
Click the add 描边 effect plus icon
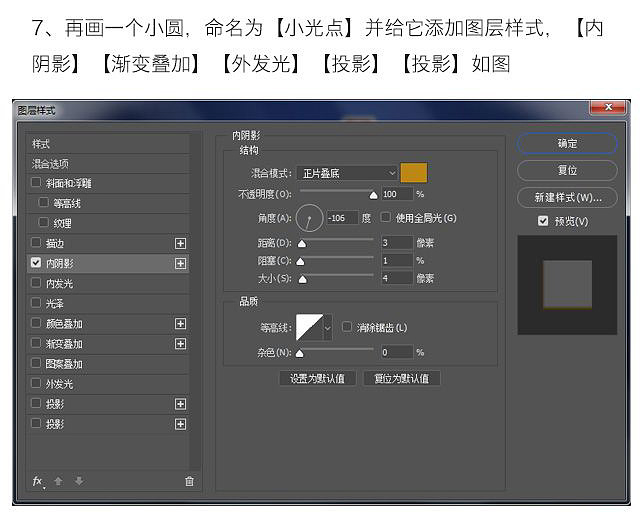(x=180, y=243)
